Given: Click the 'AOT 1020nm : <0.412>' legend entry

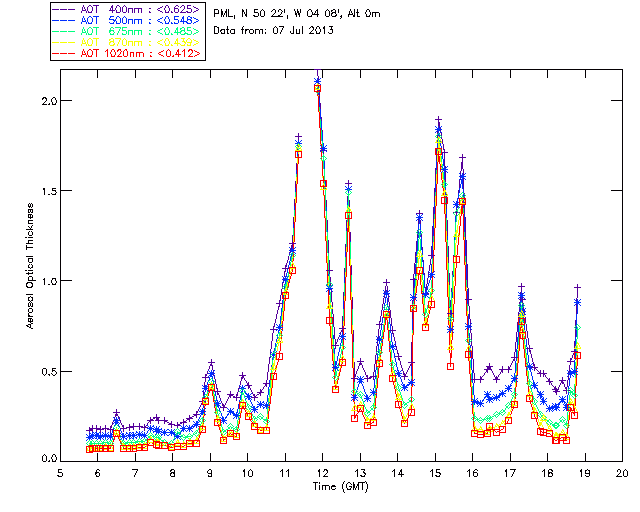Looking at the screenshot, I should point(127,53).
